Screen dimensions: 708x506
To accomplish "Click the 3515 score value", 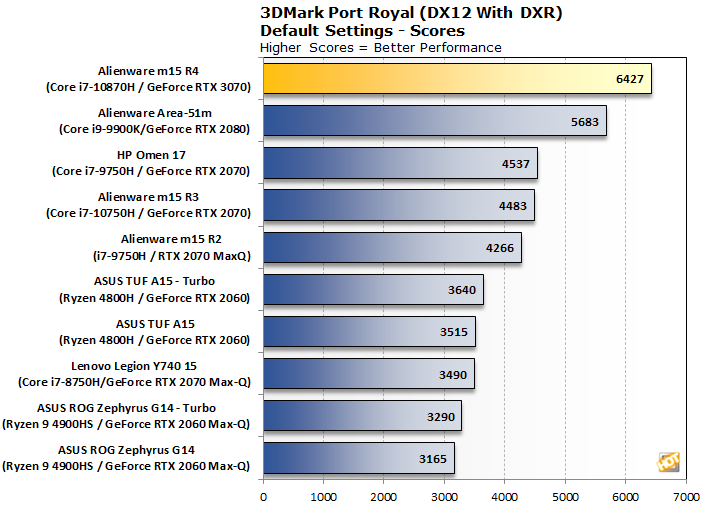I will tap(454, 332).
